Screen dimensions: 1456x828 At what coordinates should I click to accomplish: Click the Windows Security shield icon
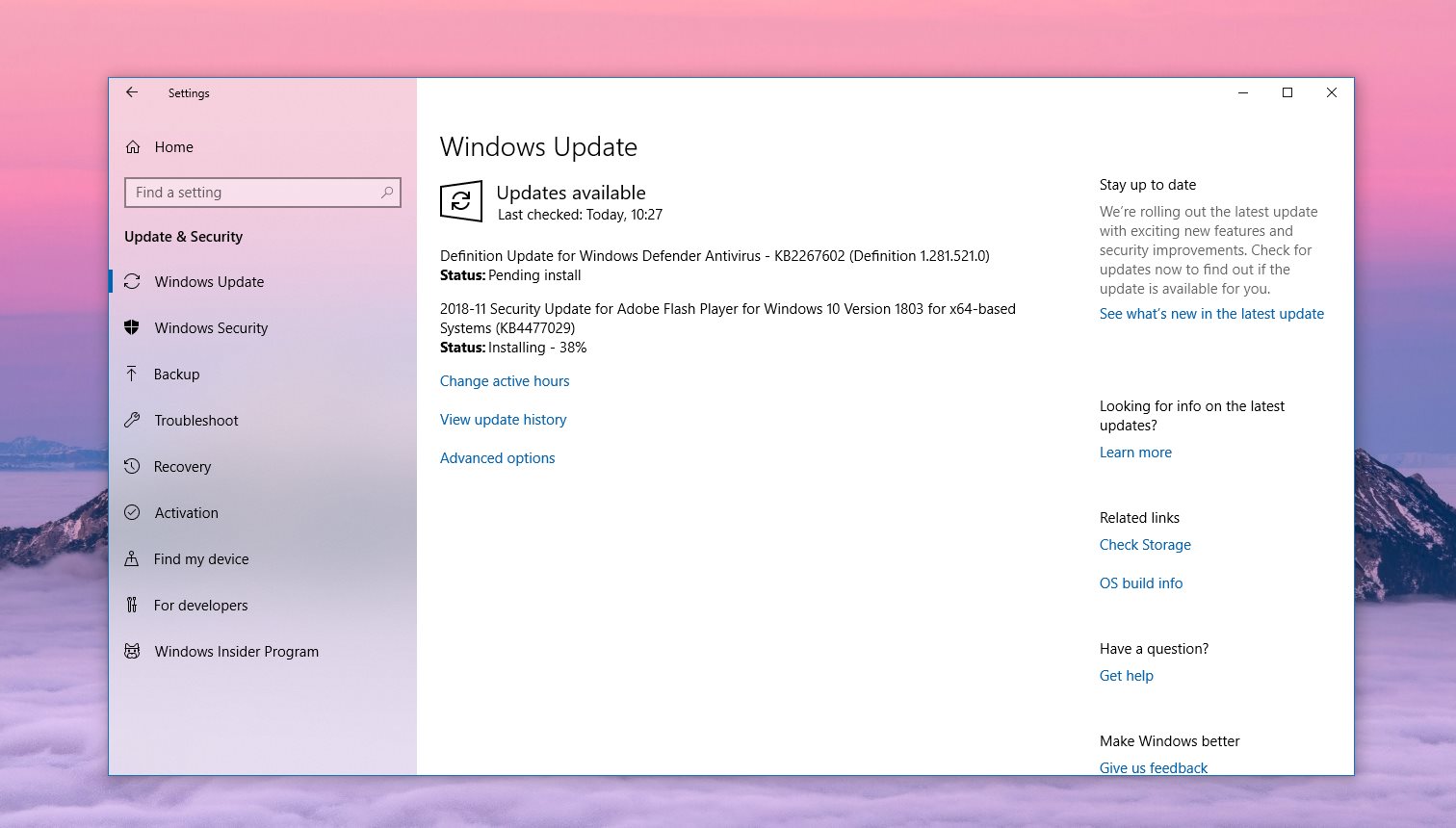[132, 327]
